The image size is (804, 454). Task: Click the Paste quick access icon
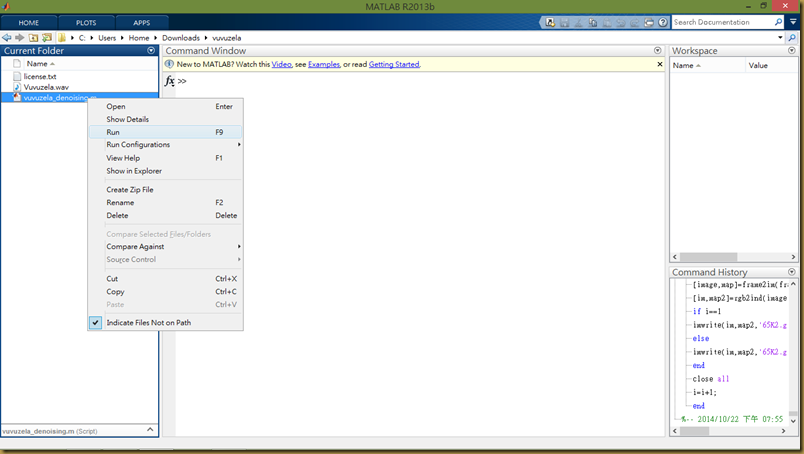click(607, 22)
